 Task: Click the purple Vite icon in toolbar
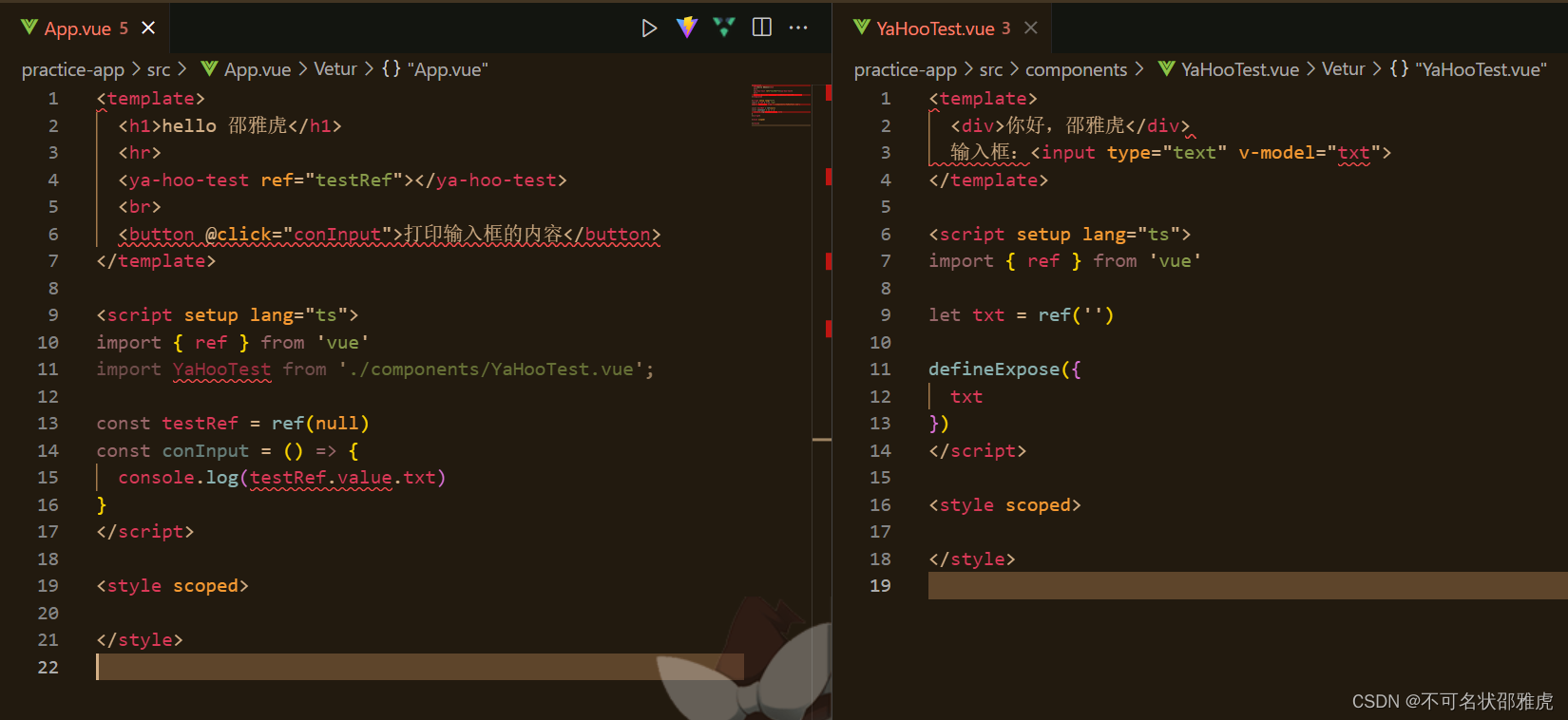687,28
